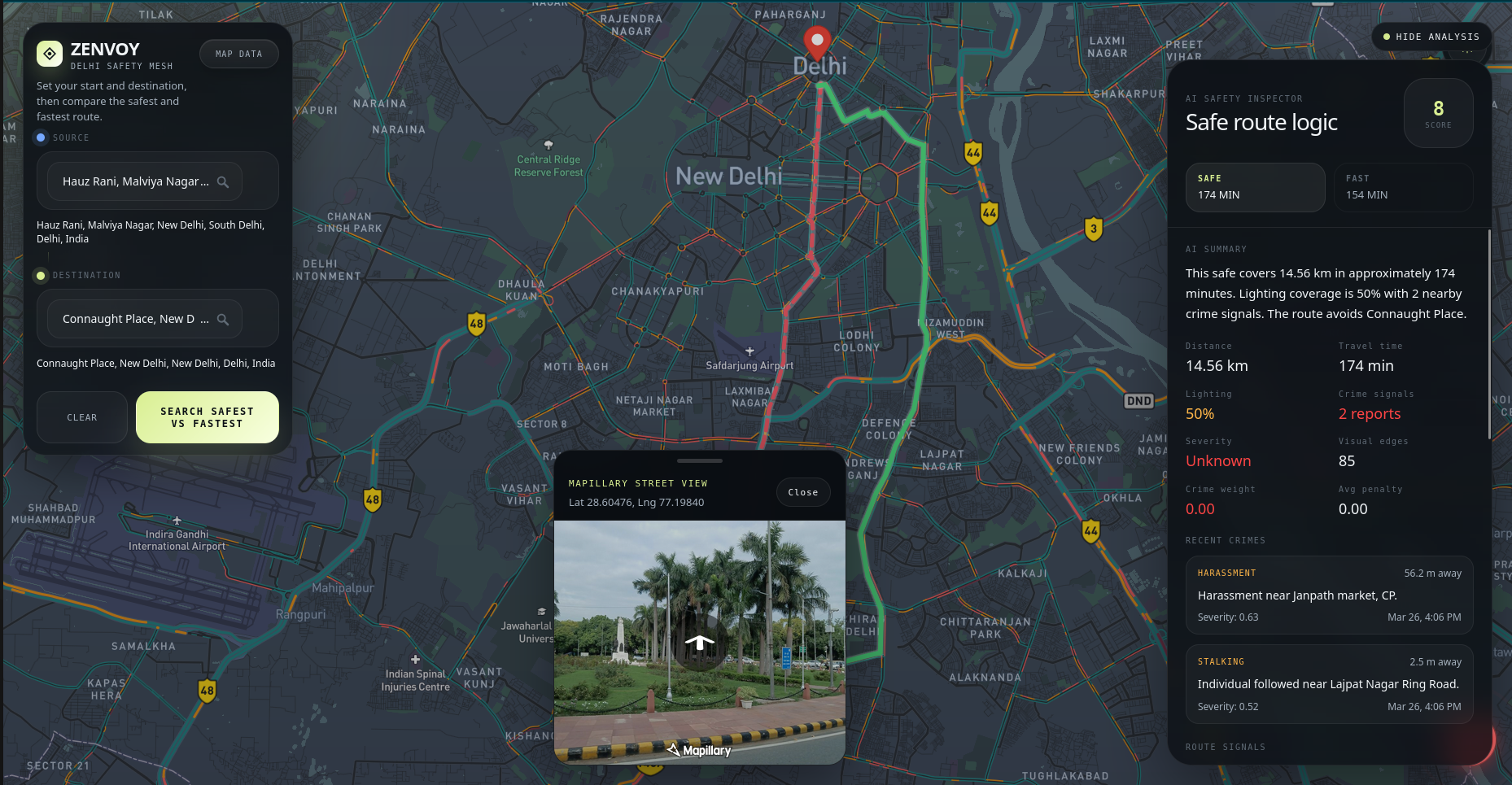Click the Jawaharlal University marker icon
Screen dimensions: 1512x785
tap(542, 612)
